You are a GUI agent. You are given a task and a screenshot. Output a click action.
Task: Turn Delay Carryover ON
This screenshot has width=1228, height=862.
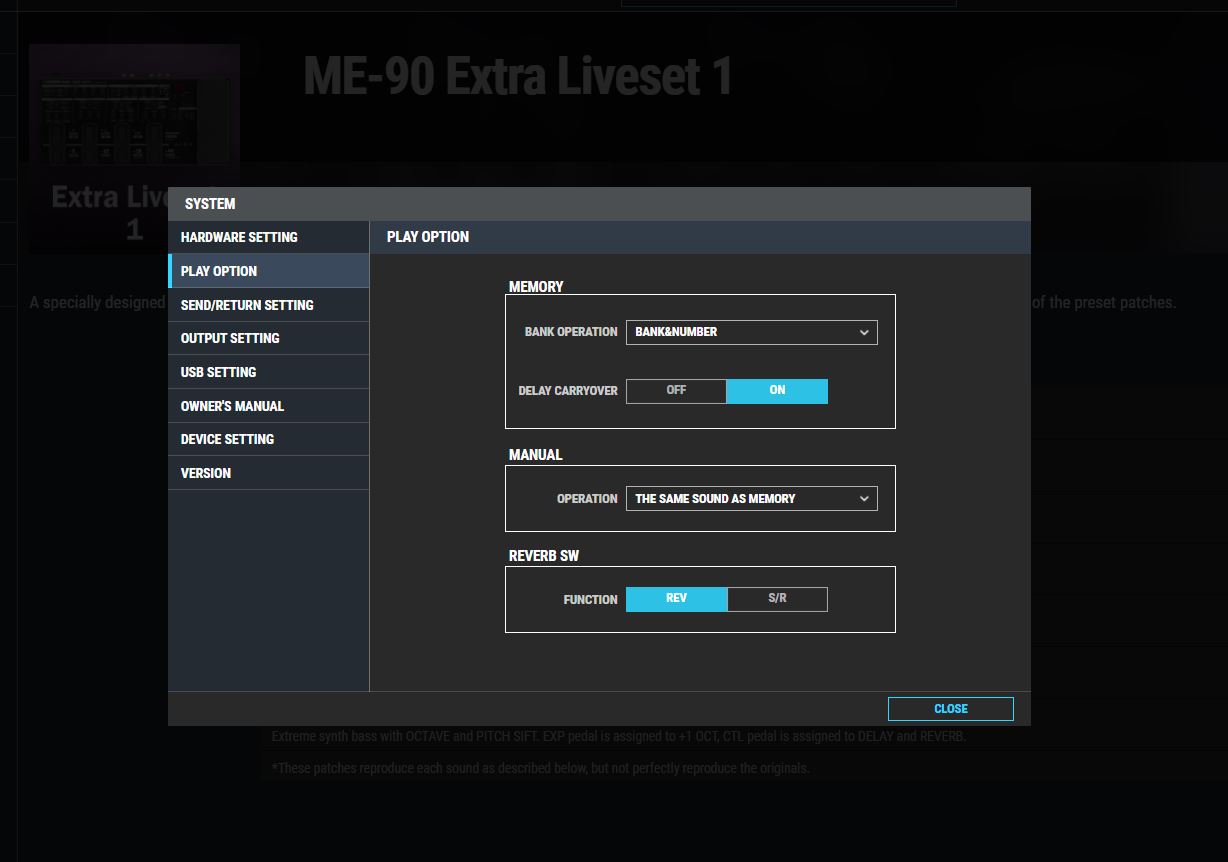coord(777,391)
